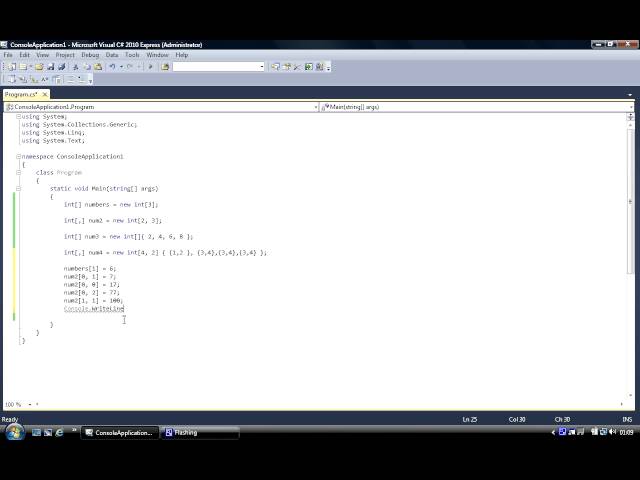Open Solution Explorer from the toolbar icon
640x480 pixels.
[x=276, y=67]
